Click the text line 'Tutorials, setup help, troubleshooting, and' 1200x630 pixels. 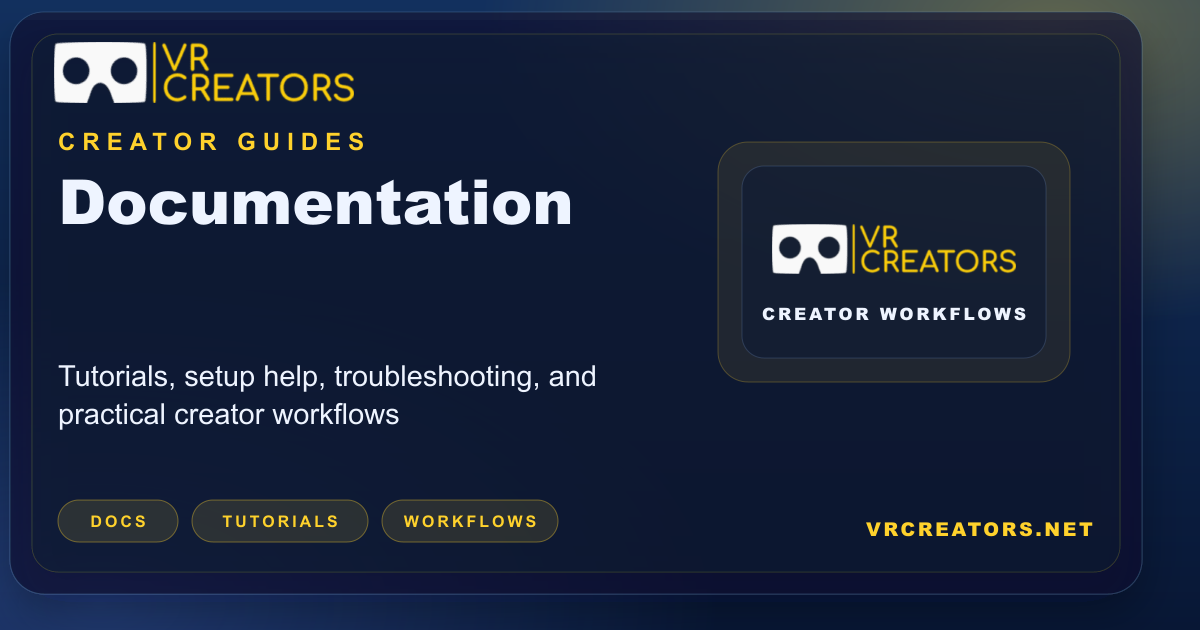pos(327,377)
